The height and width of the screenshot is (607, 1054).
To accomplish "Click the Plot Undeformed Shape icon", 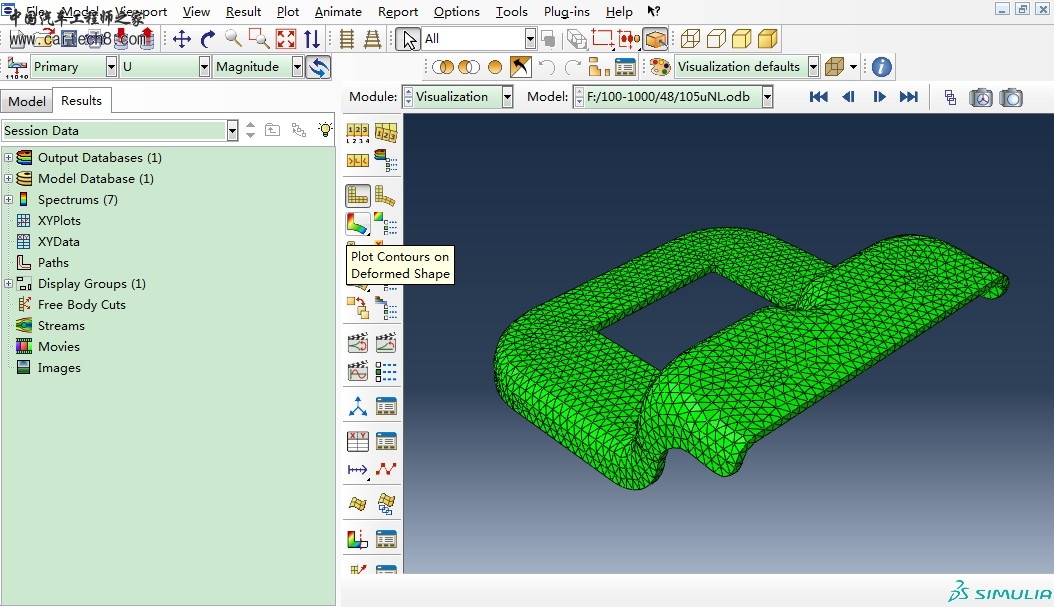I will pos(357,196).
